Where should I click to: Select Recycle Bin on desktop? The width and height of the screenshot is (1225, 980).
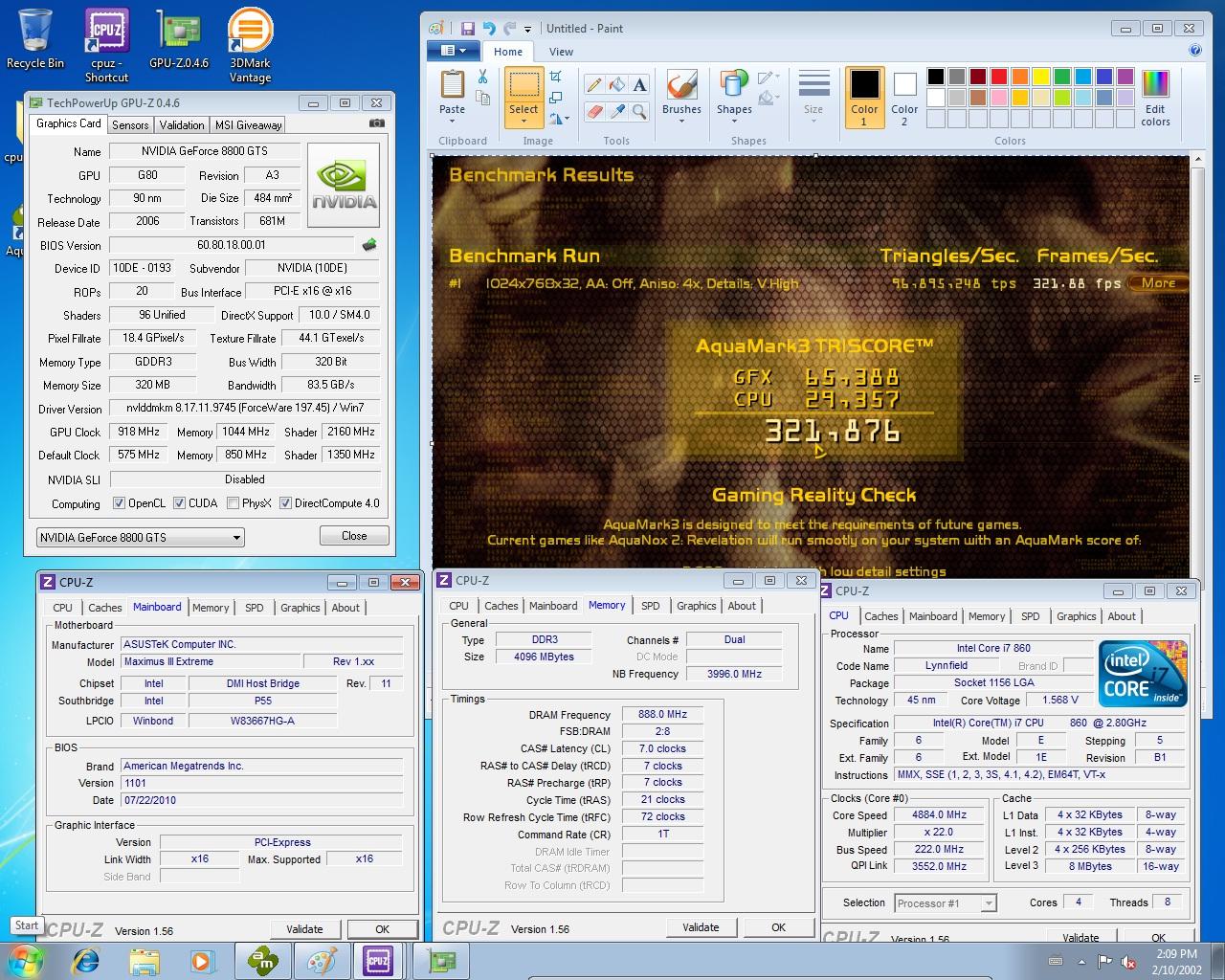point(35,38)
